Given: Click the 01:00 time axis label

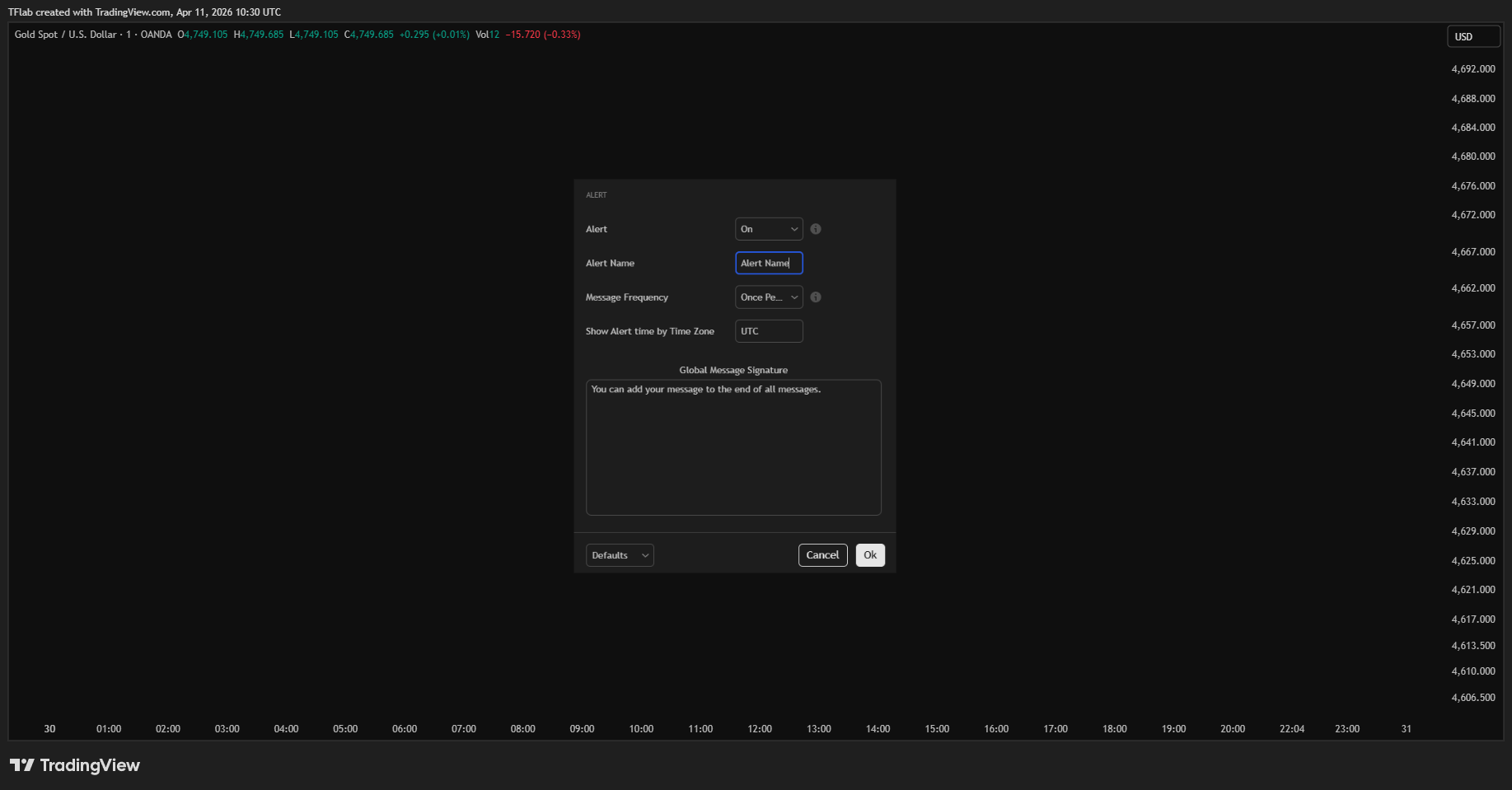Looking at the screenshot, I should point(109,729).
